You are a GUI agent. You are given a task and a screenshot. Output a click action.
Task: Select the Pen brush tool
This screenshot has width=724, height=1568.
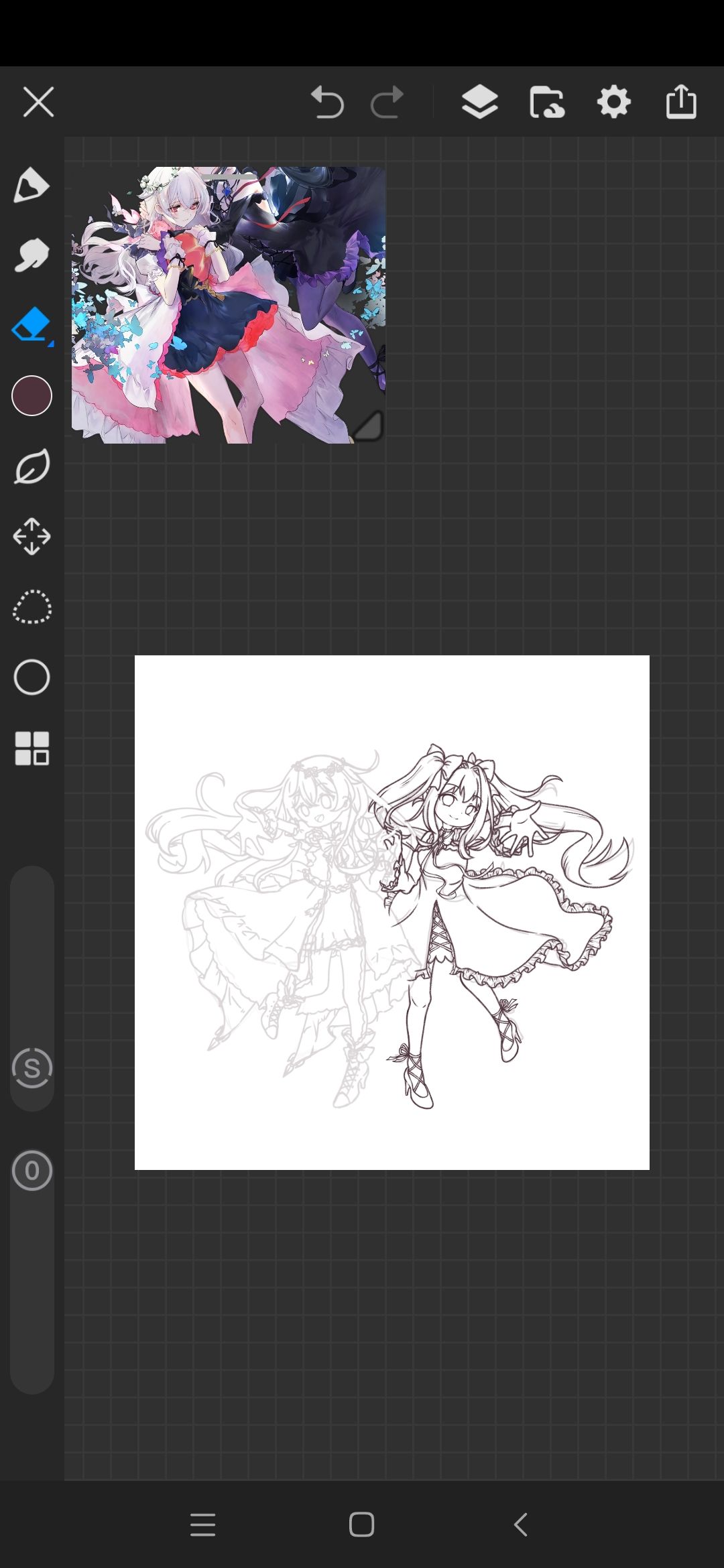coord(32,185)
